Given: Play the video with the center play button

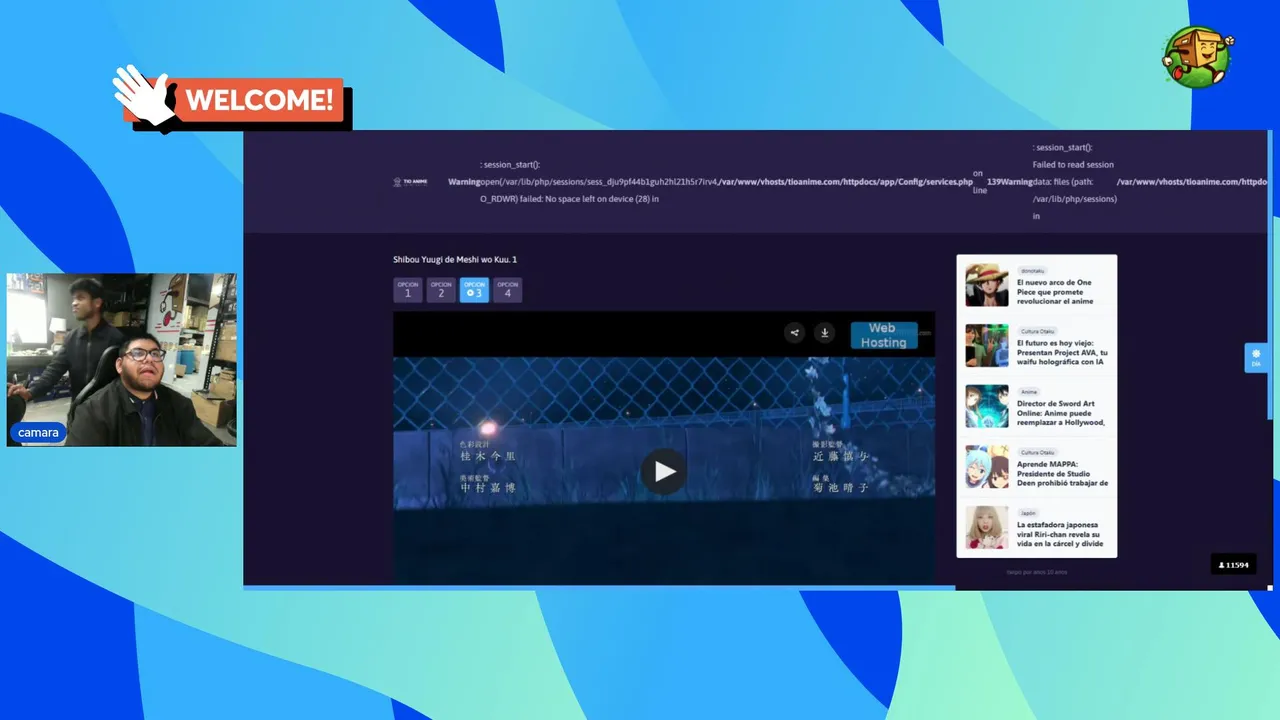Looking at the screenshot, I should [664, 471].
